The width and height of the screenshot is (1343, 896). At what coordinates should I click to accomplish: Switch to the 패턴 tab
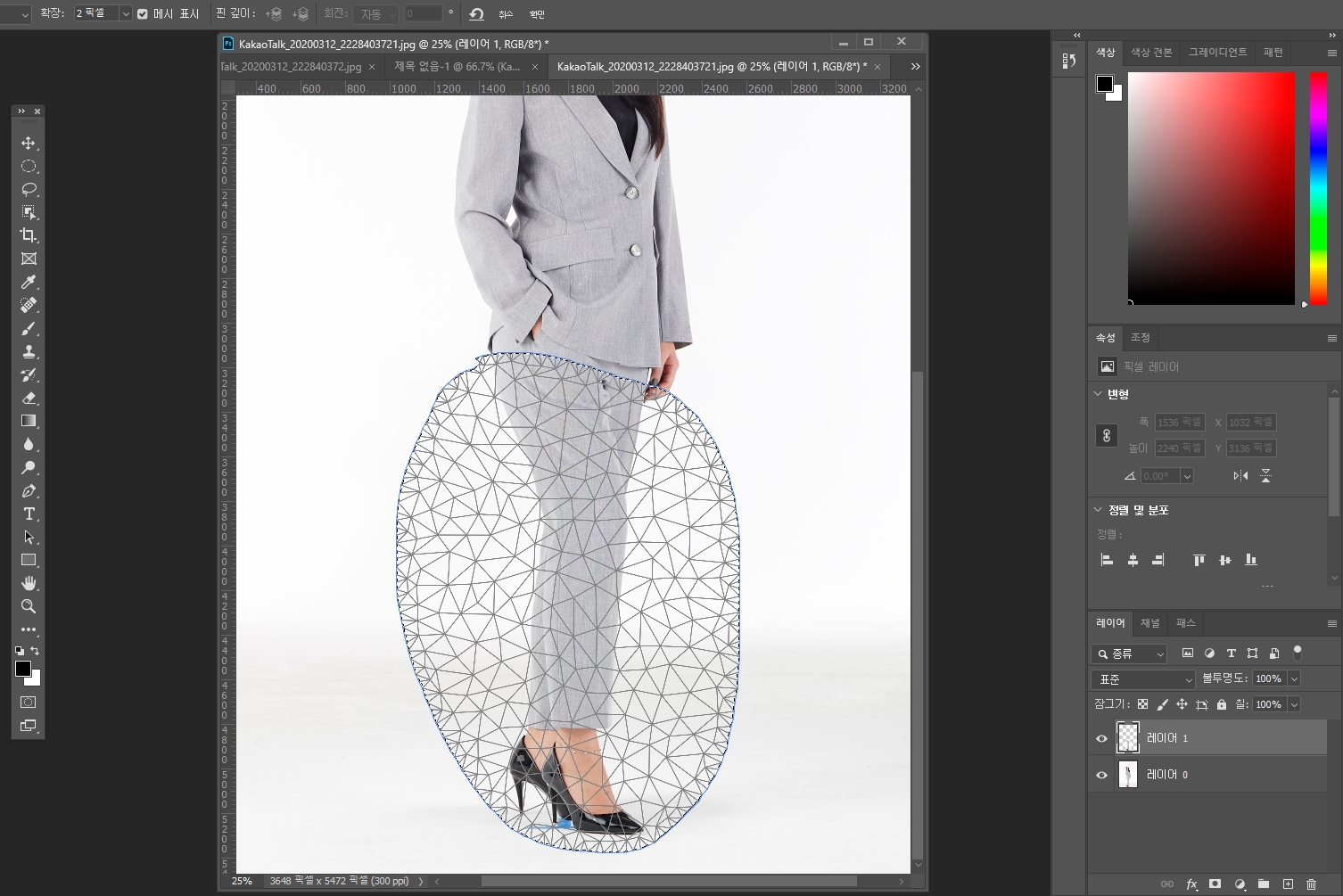point(1273,53)
